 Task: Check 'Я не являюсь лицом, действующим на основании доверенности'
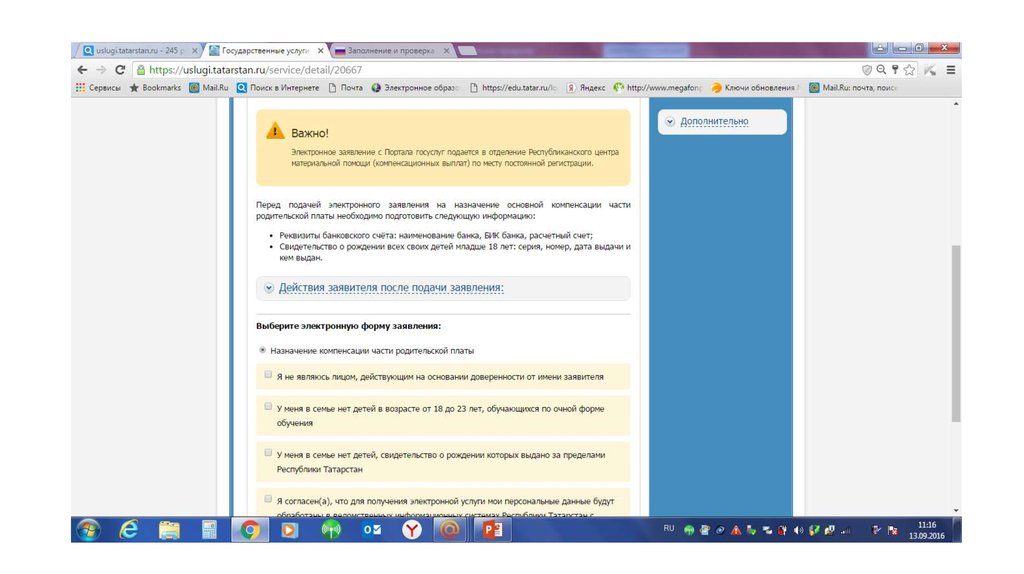pyautogui.click(x=268, y=375)
